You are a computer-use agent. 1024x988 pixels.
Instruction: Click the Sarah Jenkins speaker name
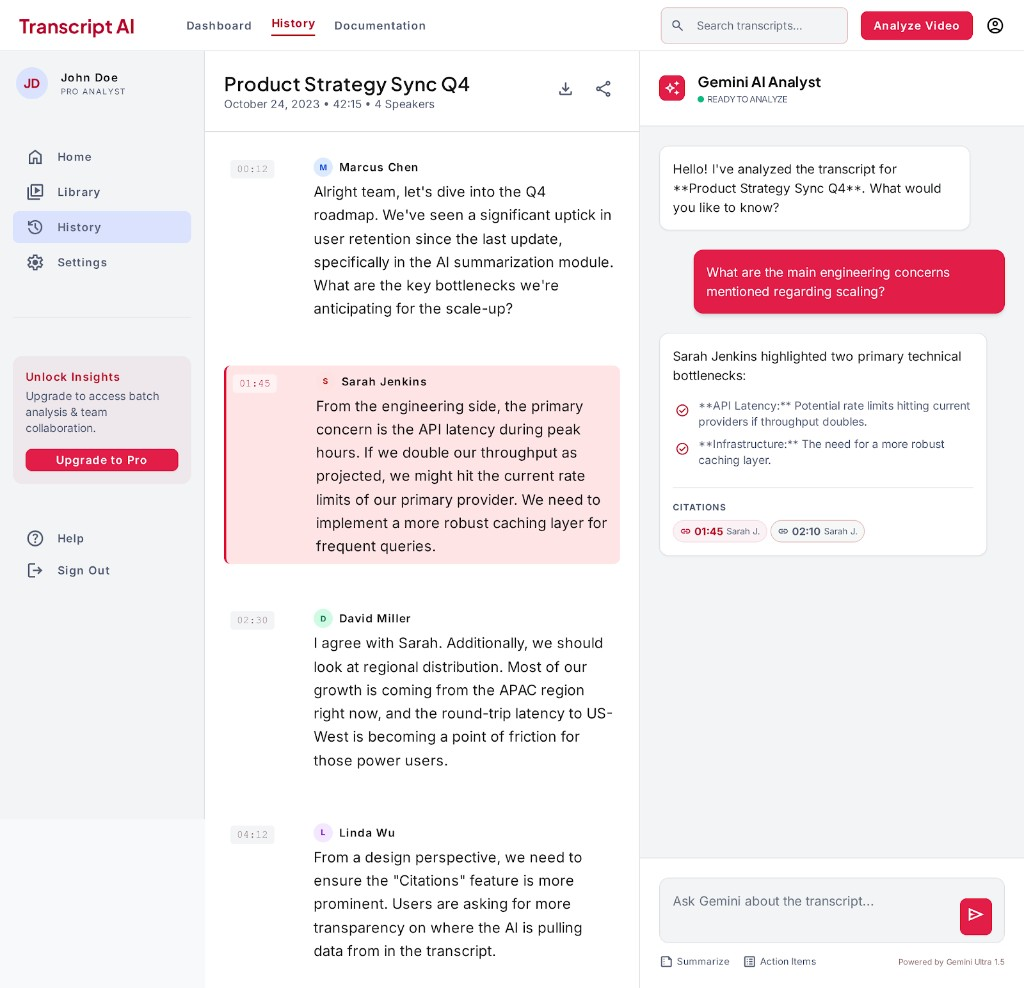click(383, 381)
